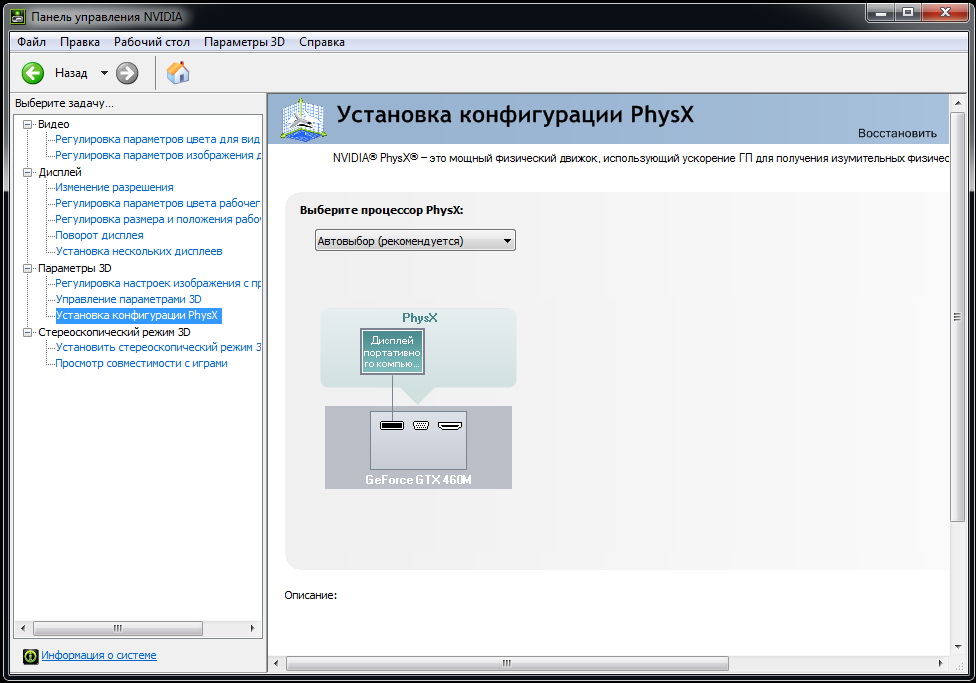Select the Видео tree heading

pos(54,125)
